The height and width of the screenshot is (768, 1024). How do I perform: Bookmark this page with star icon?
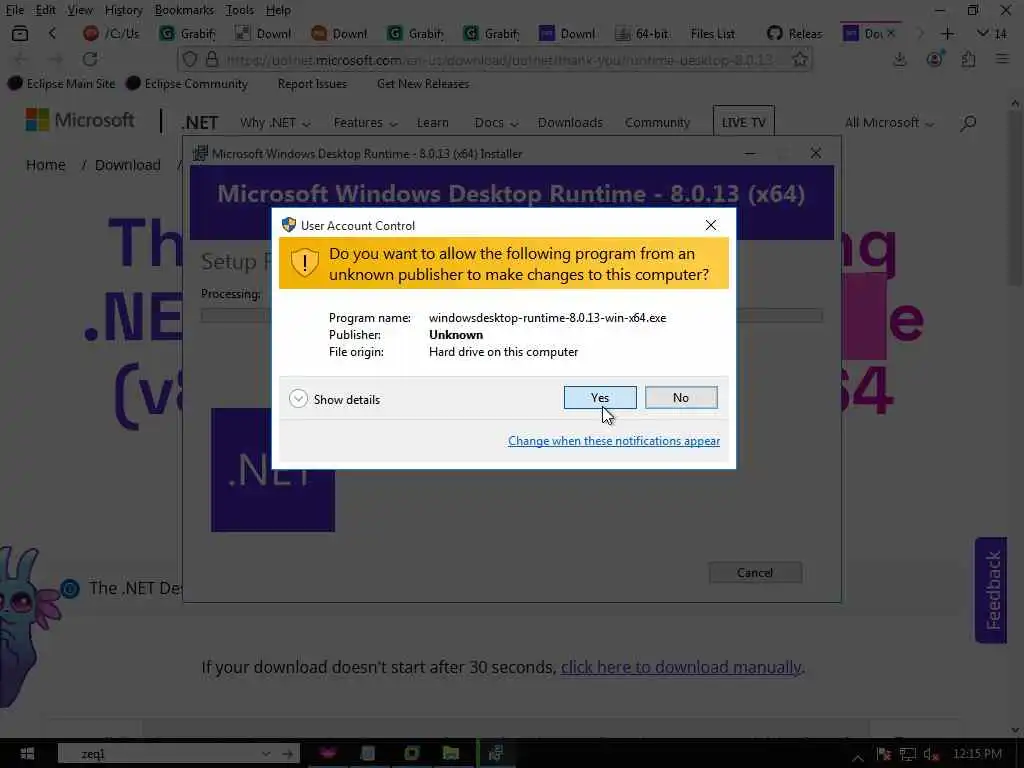click(799, 59)
